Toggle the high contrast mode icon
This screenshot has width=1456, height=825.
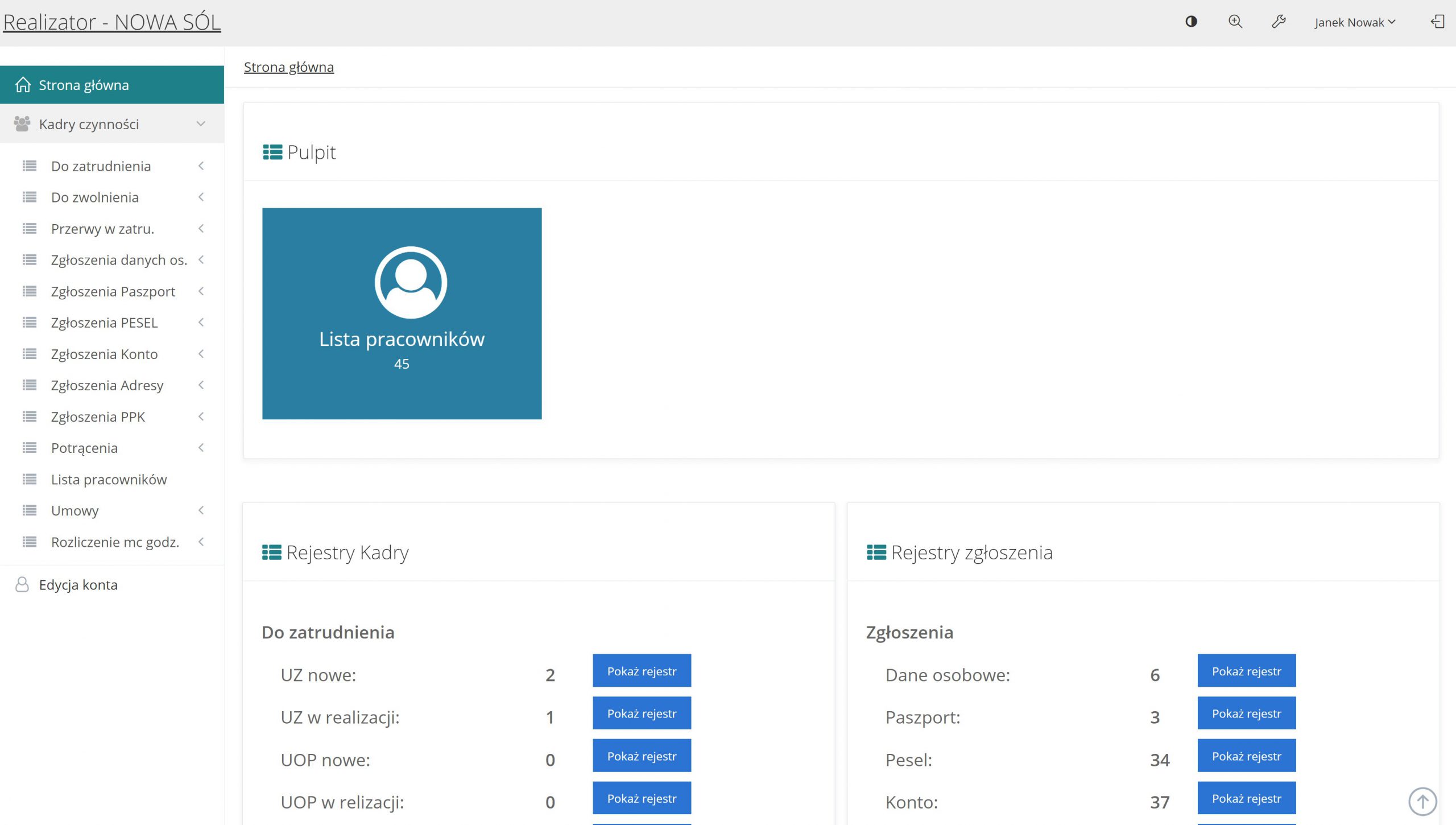pos(1191,22)
